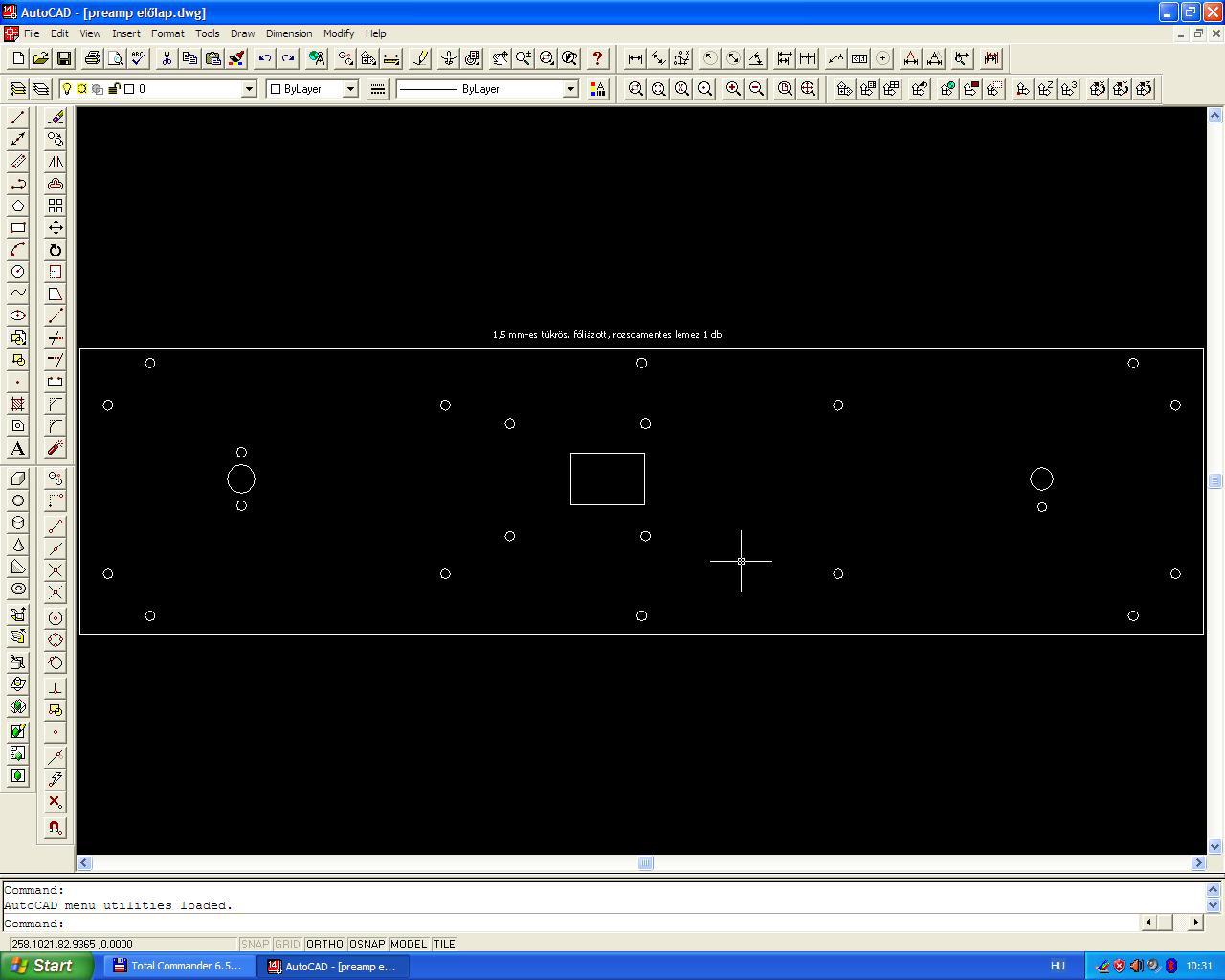Image resolution: width=1225 pixels, height=980 pixels.
Task: Open the Help question mark icon
Action: [598, 58]
